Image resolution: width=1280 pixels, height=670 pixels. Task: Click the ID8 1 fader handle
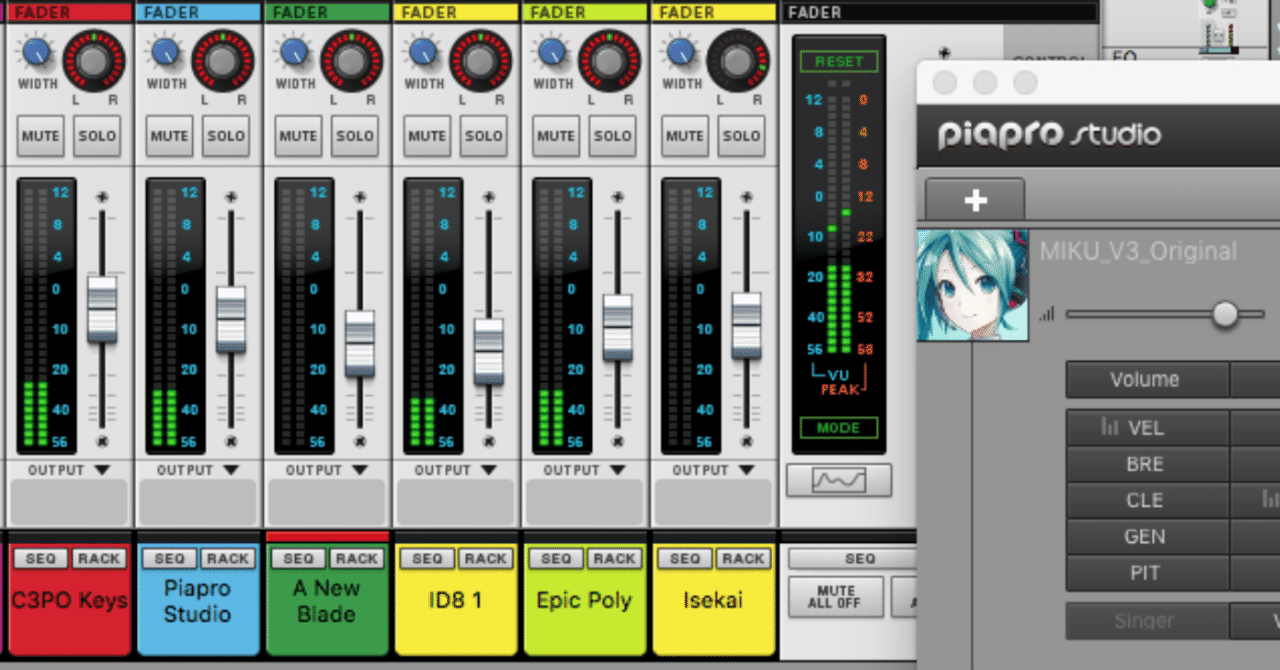[489, 351]
